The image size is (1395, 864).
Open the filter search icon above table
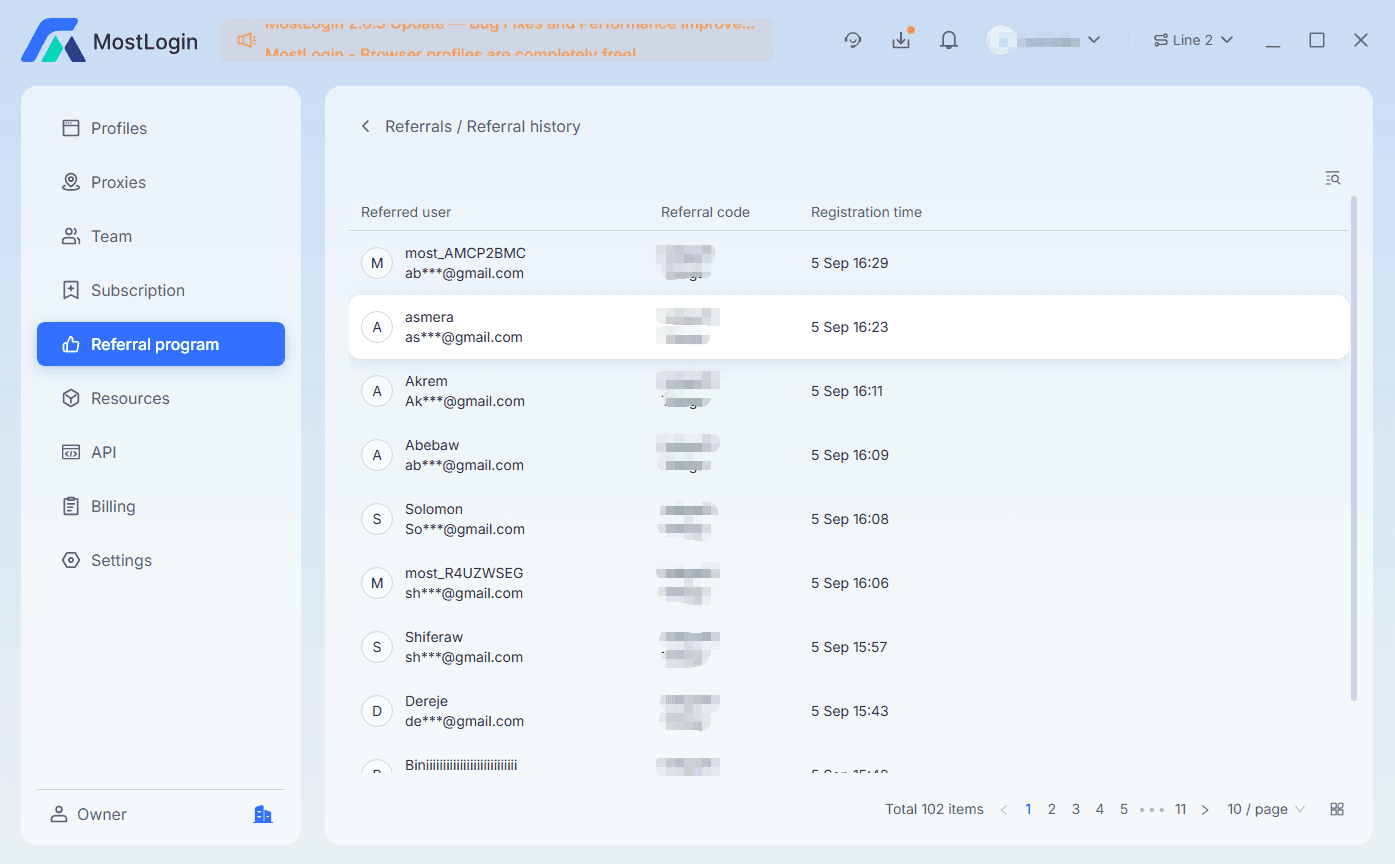(1333, 178)
